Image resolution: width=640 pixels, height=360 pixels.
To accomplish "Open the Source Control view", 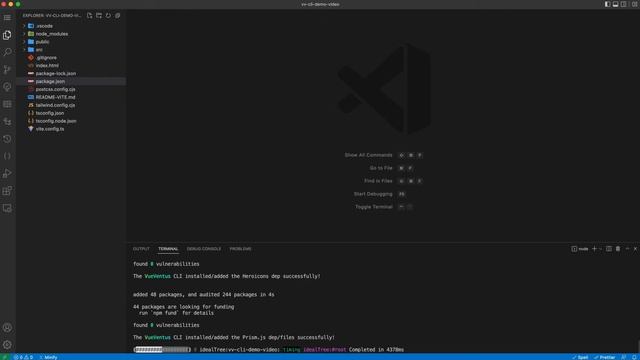I will point(7,70).
